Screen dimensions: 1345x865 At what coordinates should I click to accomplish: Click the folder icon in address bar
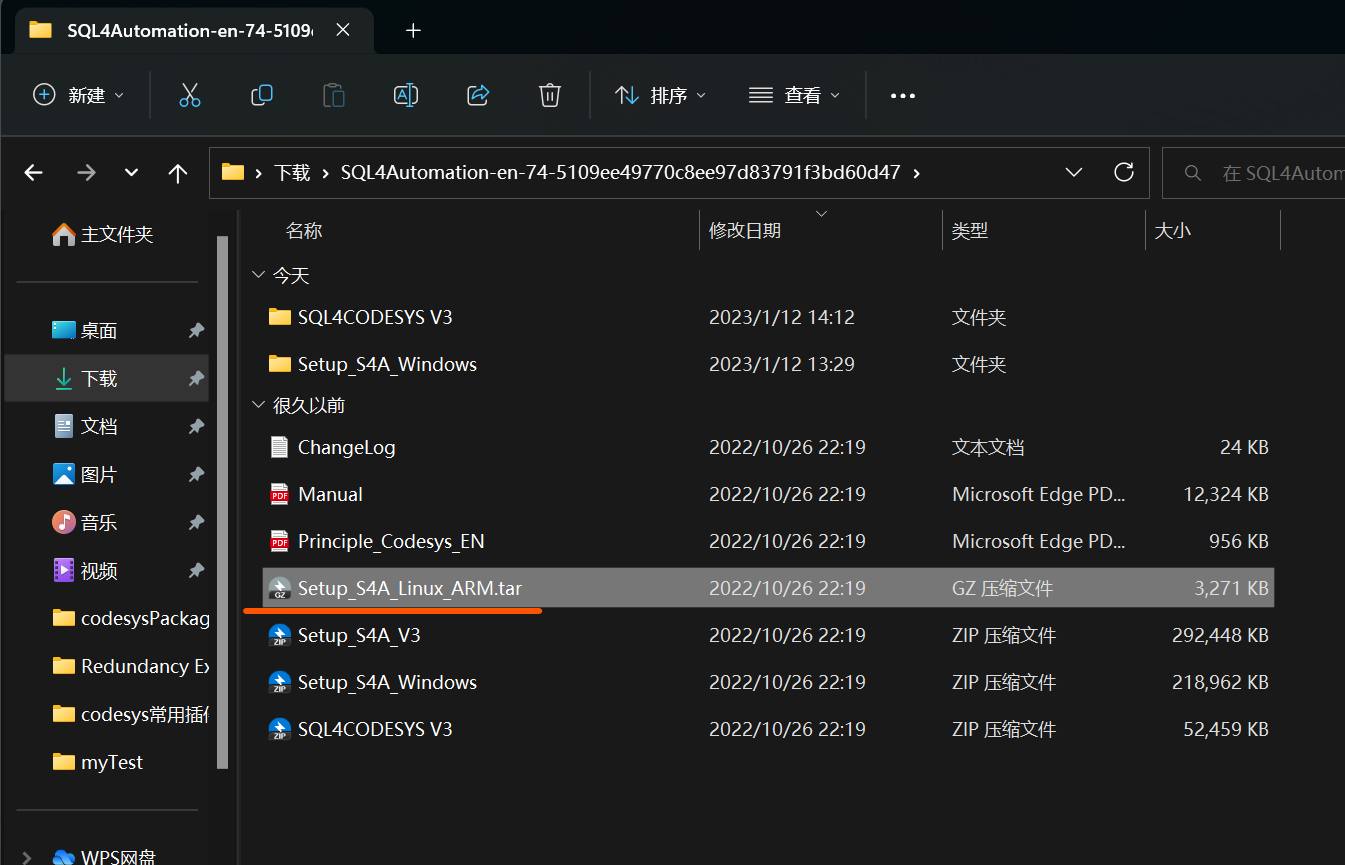pos(233,172)
